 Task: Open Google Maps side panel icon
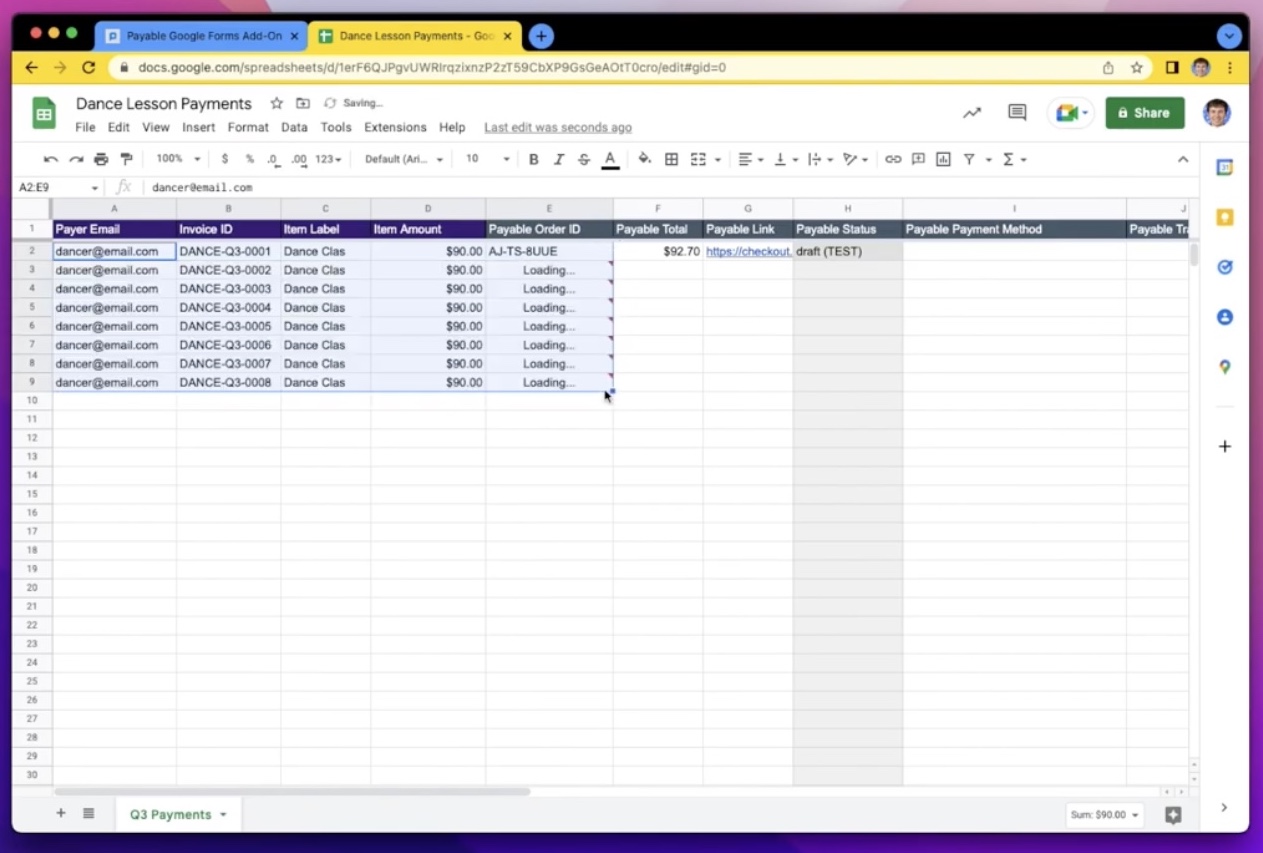tap(1225, 367)
